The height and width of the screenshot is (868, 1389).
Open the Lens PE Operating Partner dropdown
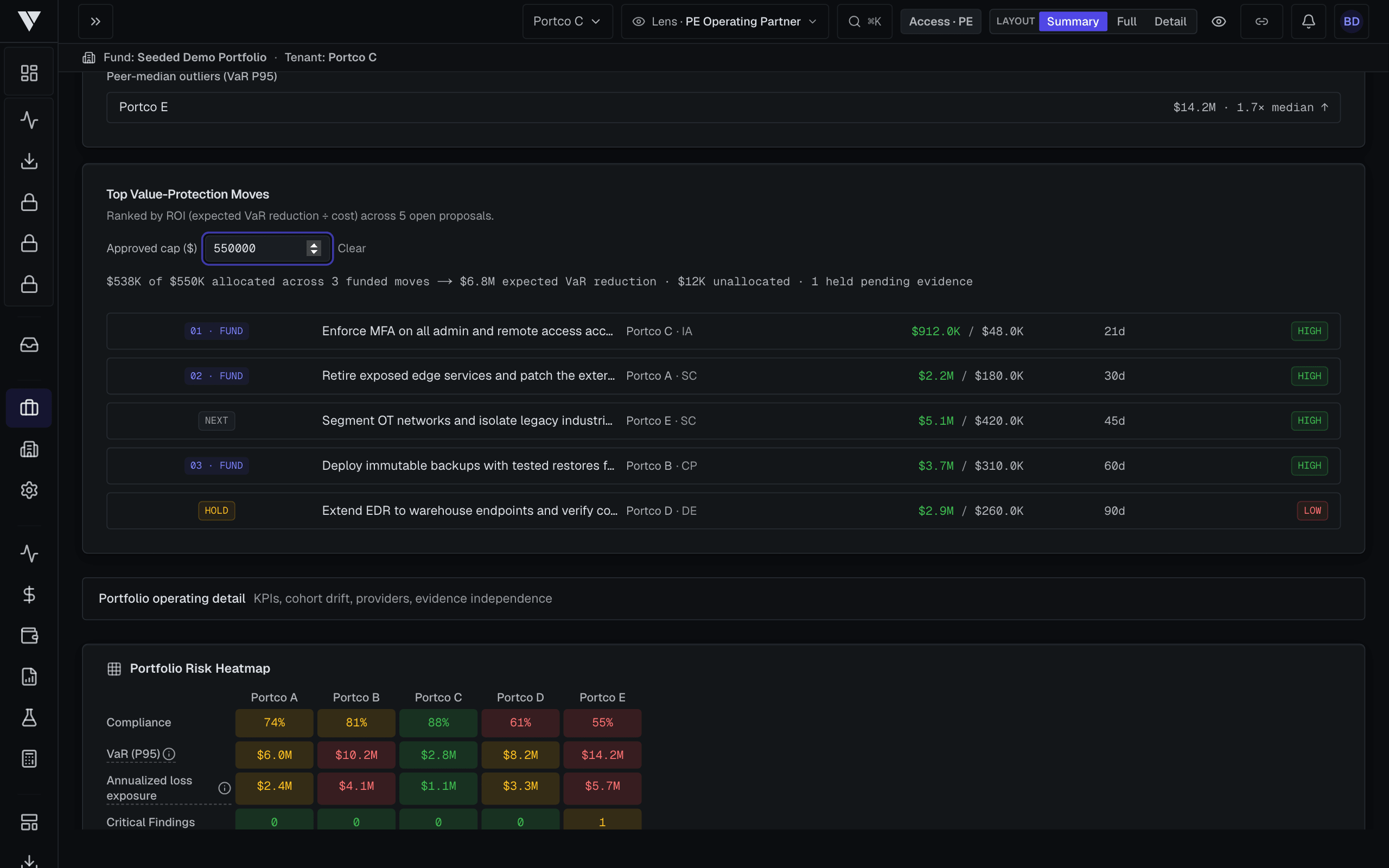coord(725,21)
